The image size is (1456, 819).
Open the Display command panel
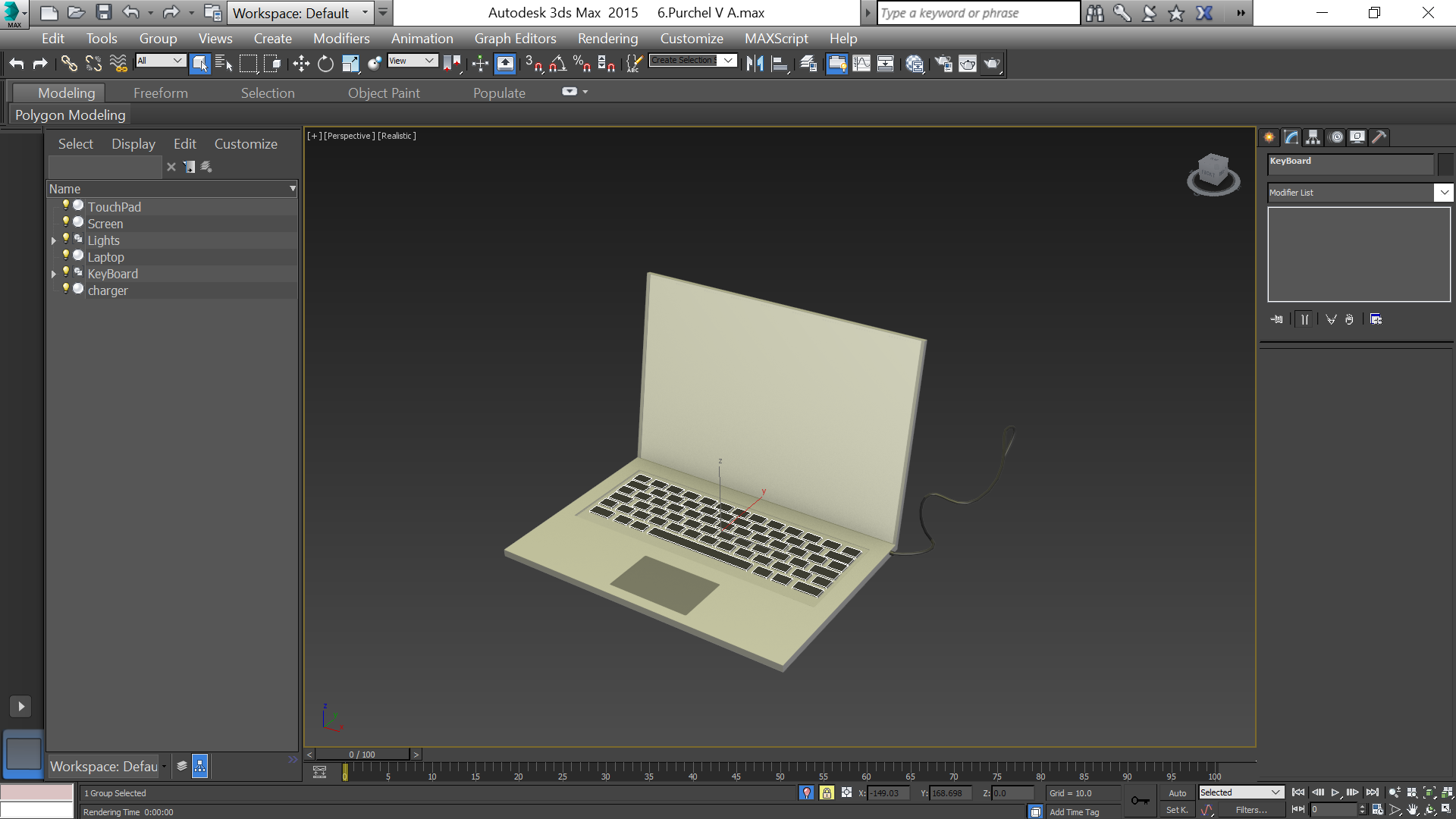click(1357, 137)
